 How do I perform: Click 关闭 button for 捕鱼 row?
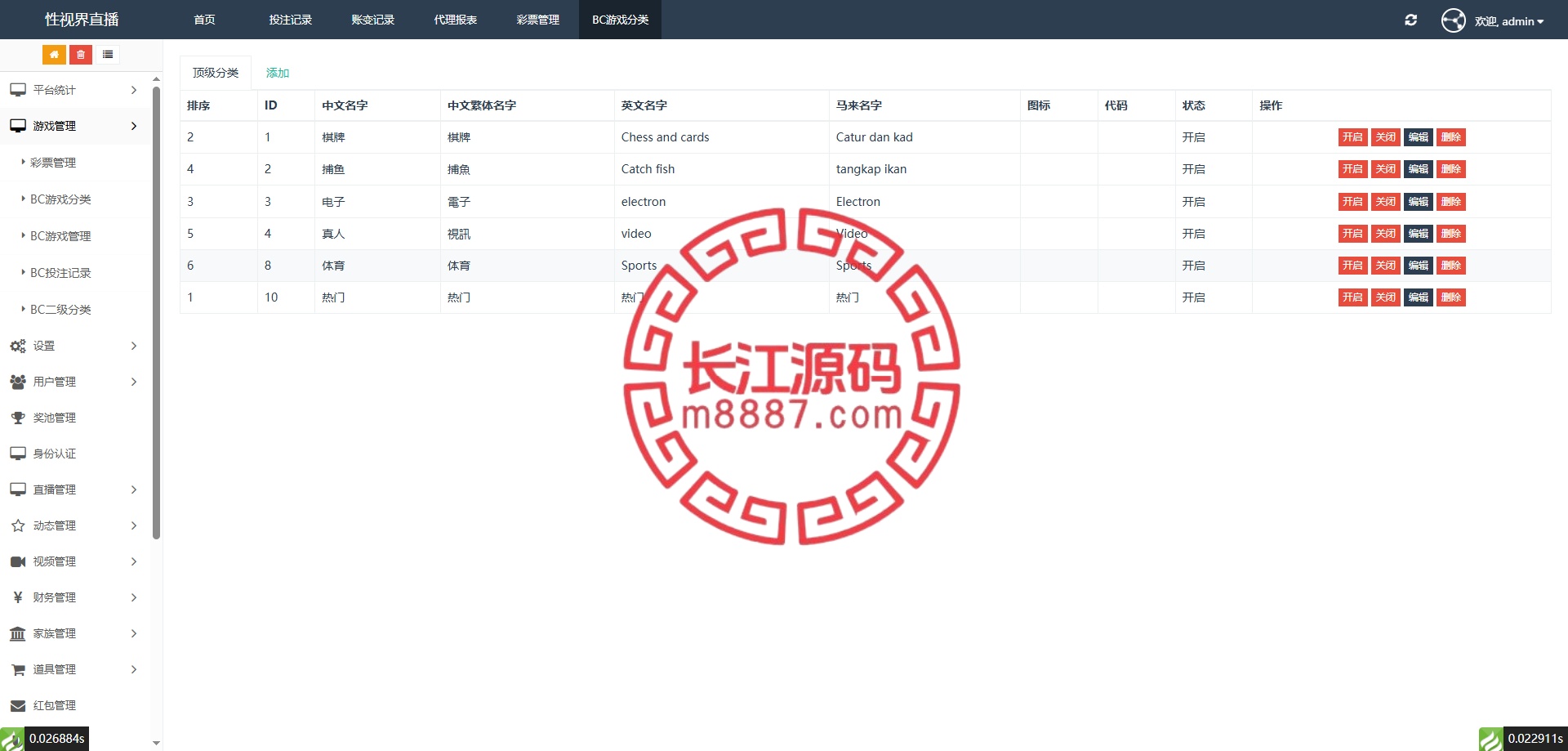(1386, 169)
